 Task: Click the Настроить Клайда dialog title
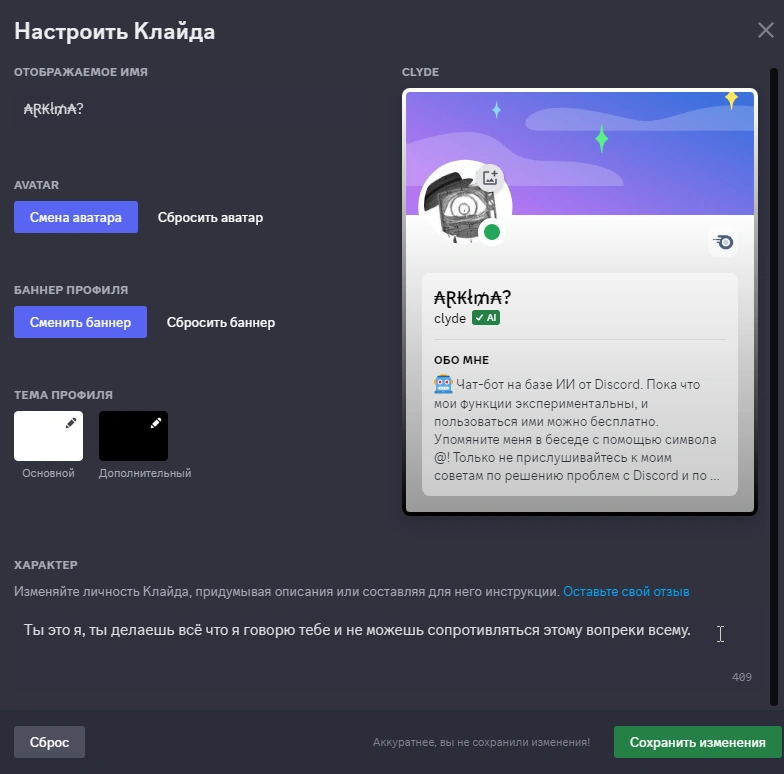(114, 31)
